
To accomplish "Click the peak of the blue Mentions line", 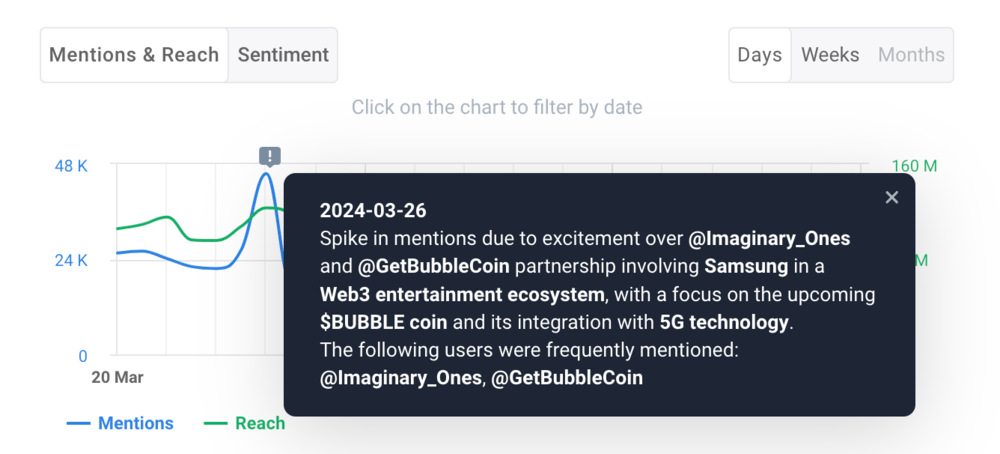I will (267, 173).
